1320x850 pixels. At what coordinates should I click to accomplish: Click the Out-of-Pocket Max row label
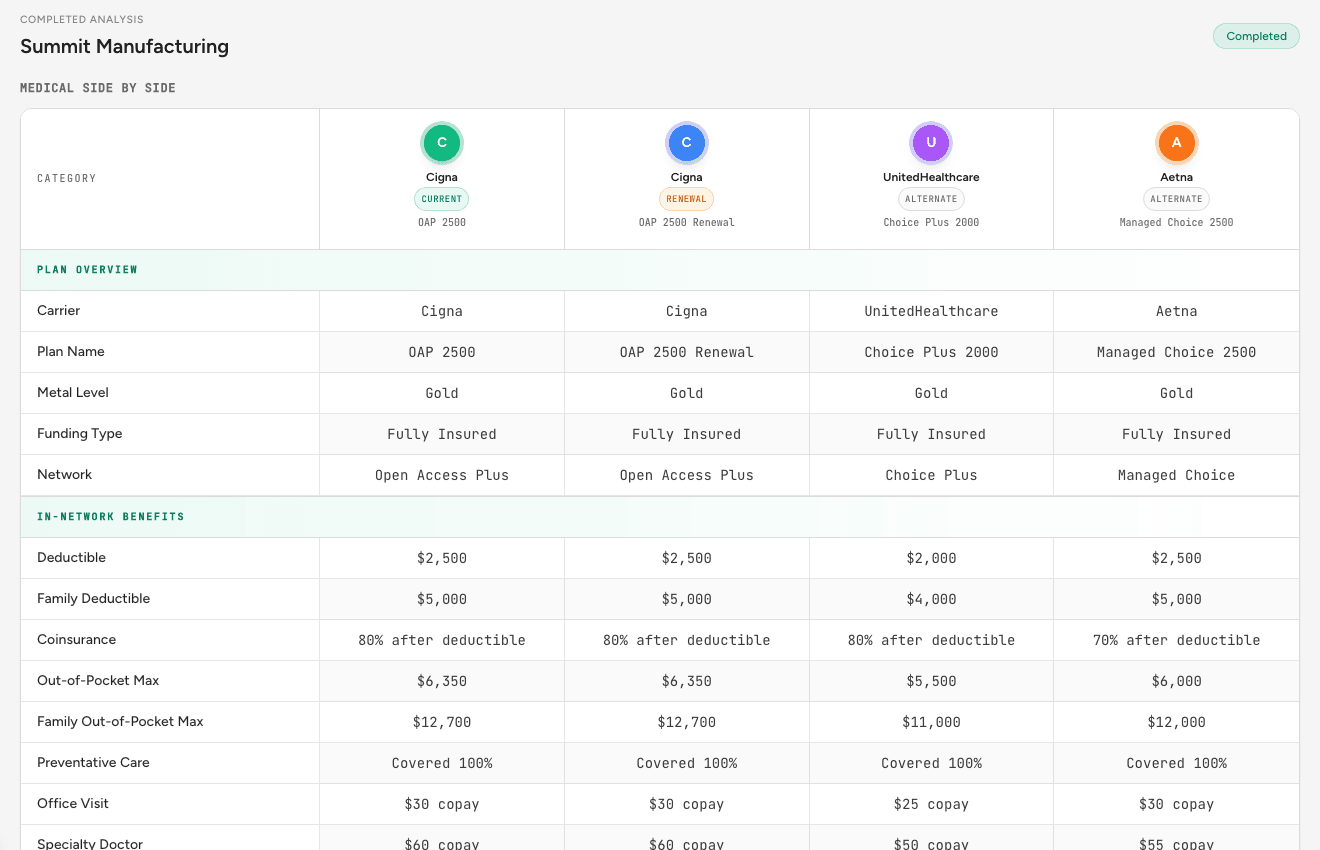(98, 681)
